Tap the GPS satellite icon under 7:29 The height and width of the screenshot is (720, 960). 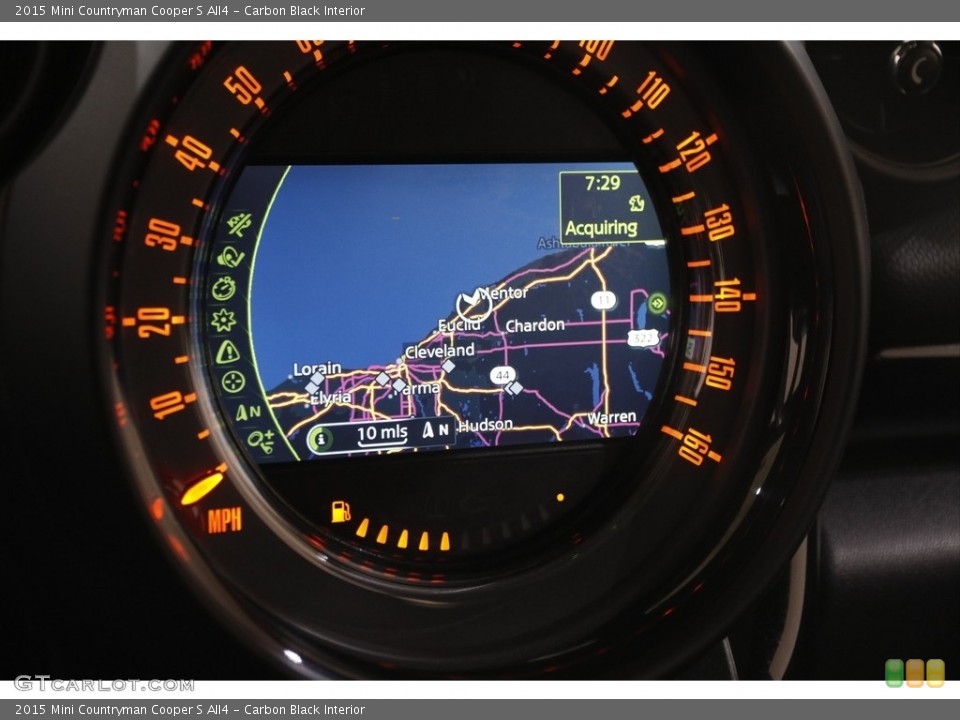[x=636, y=203]
